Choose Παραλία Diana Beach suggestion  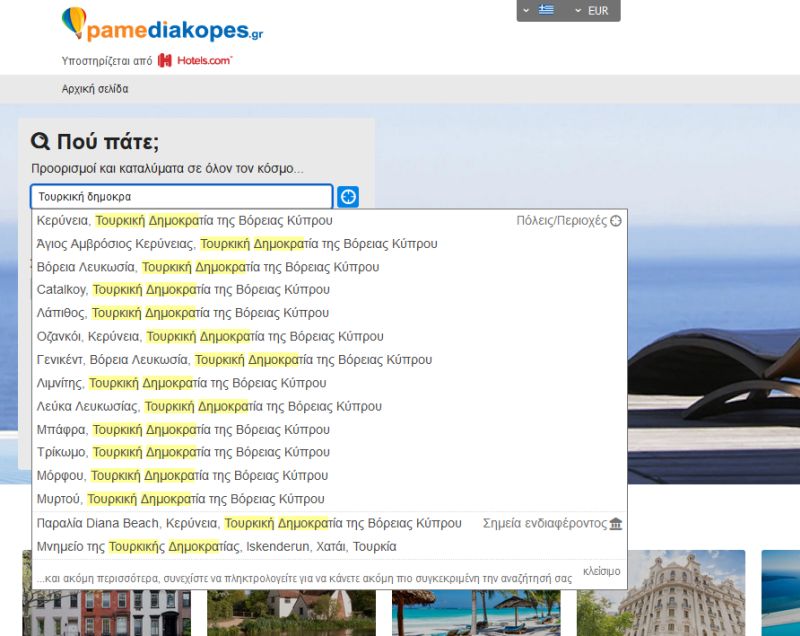(x=329, y=523)
